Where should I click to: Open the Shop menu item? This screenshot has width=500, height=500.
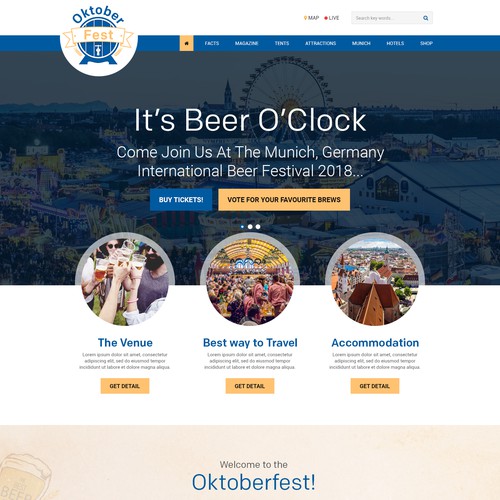point(426,43)
